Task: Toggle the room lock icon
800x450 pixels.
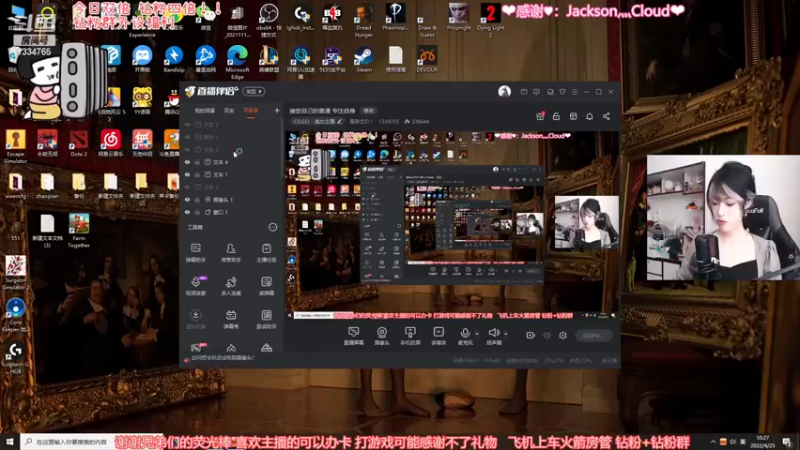Action: point(556,116)
